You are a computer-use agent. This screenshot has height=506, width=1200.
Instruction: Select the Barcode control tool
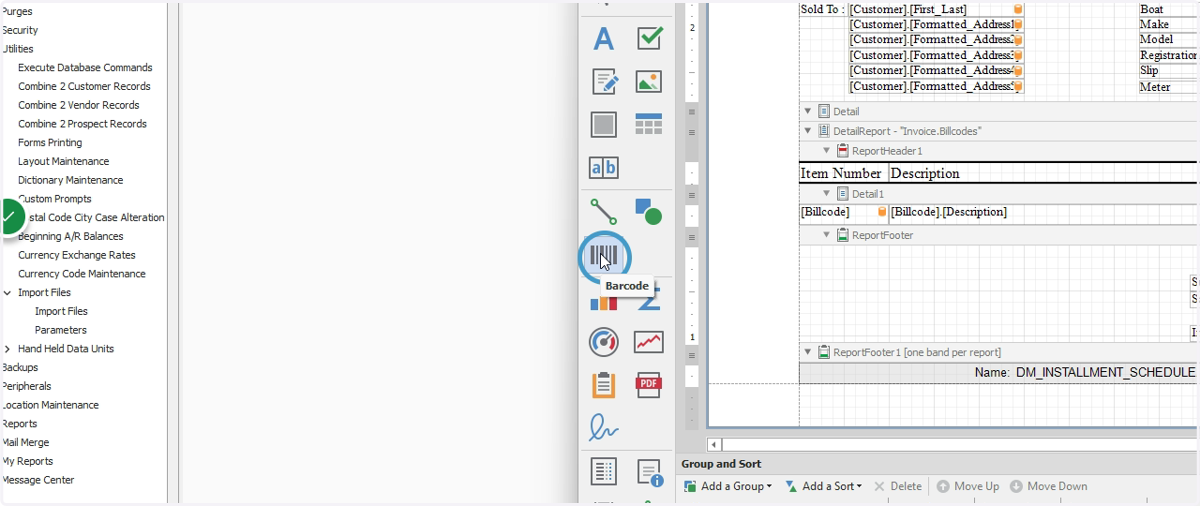pyautogui.click(x=603, y=256)
